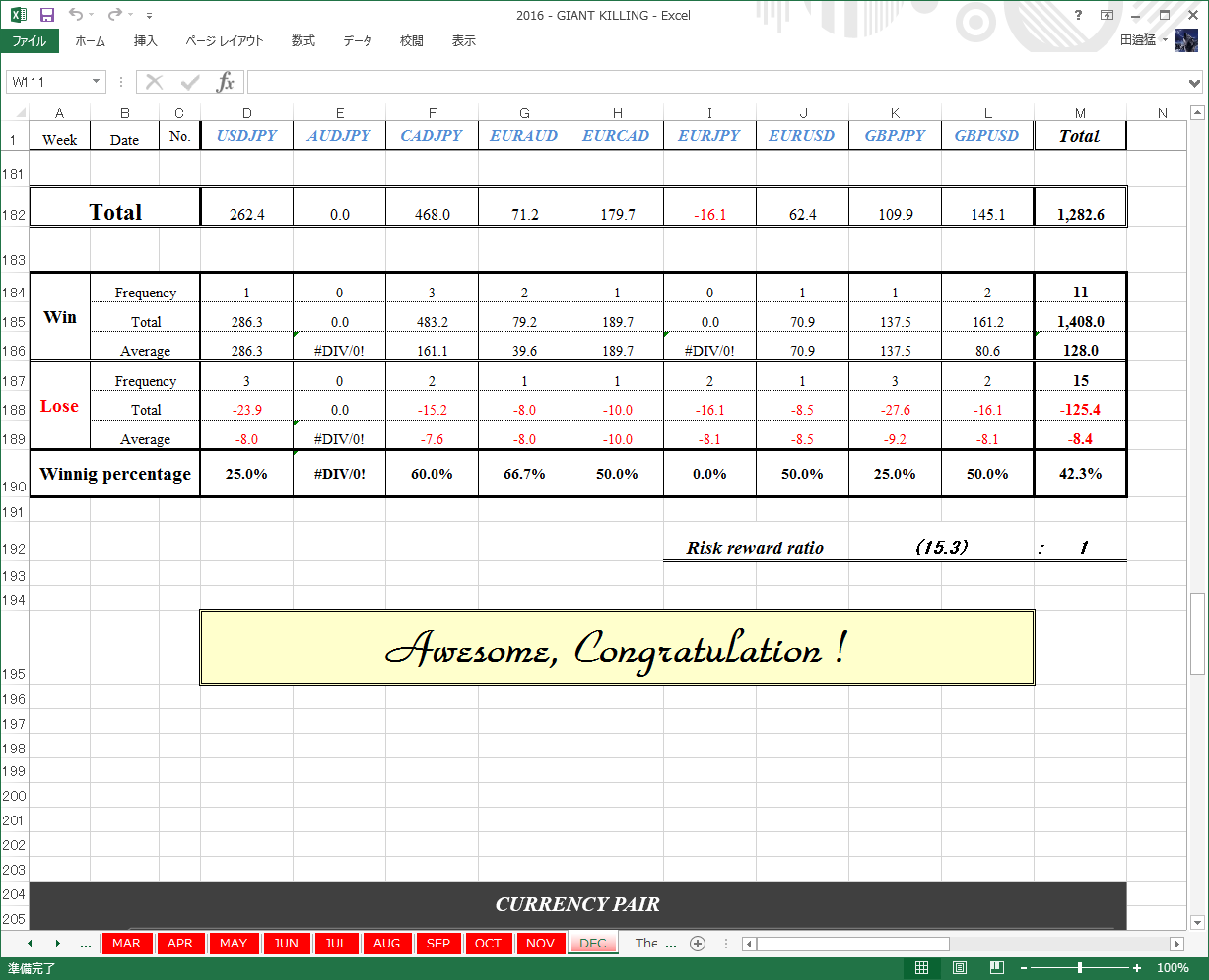The image size is (1209, 980).
Task: Click the Redo arrow icon
Action: click(115, 15)
